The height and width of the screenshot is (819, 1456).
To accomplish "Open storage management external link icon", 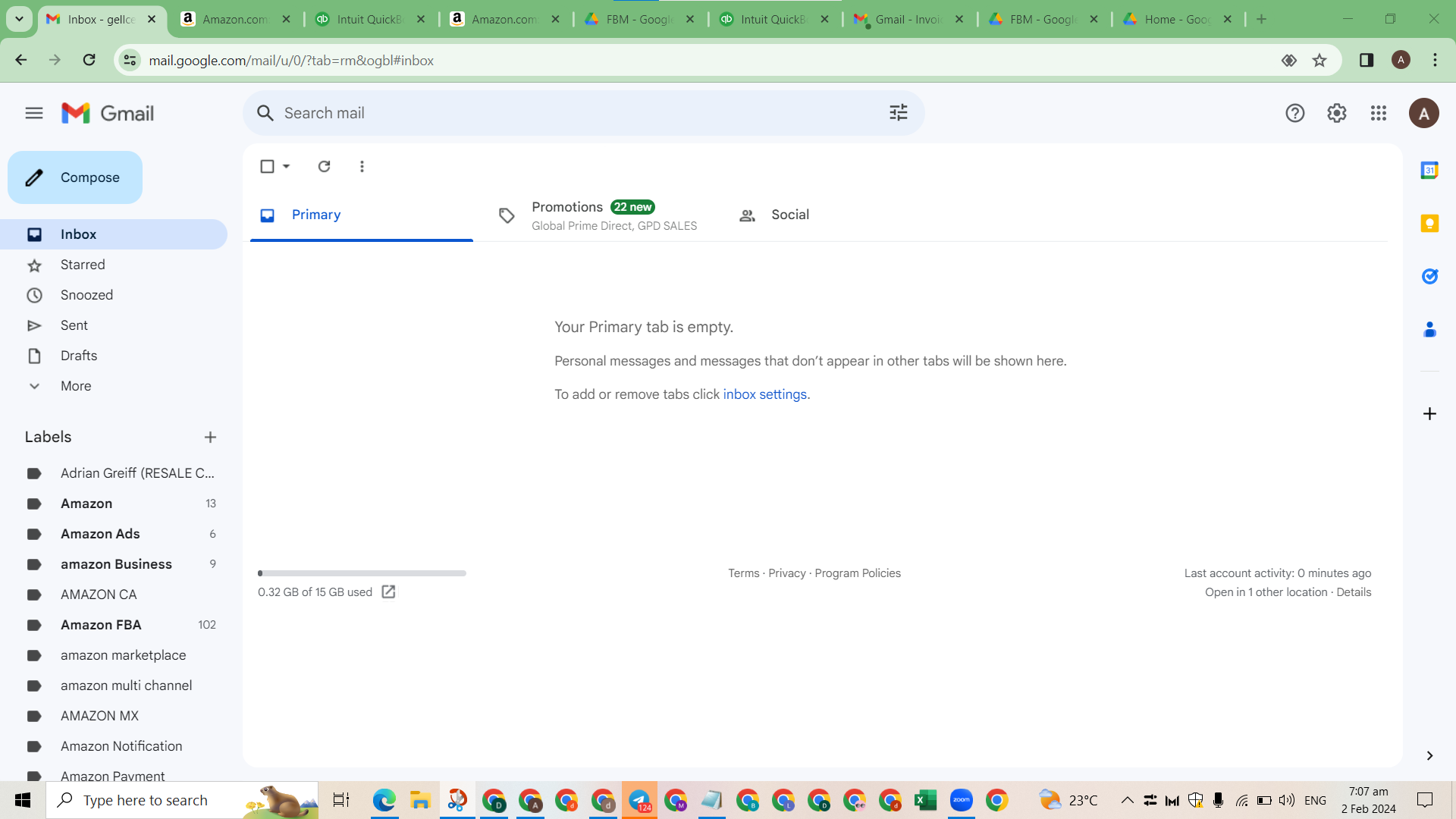I will [388, 591].
